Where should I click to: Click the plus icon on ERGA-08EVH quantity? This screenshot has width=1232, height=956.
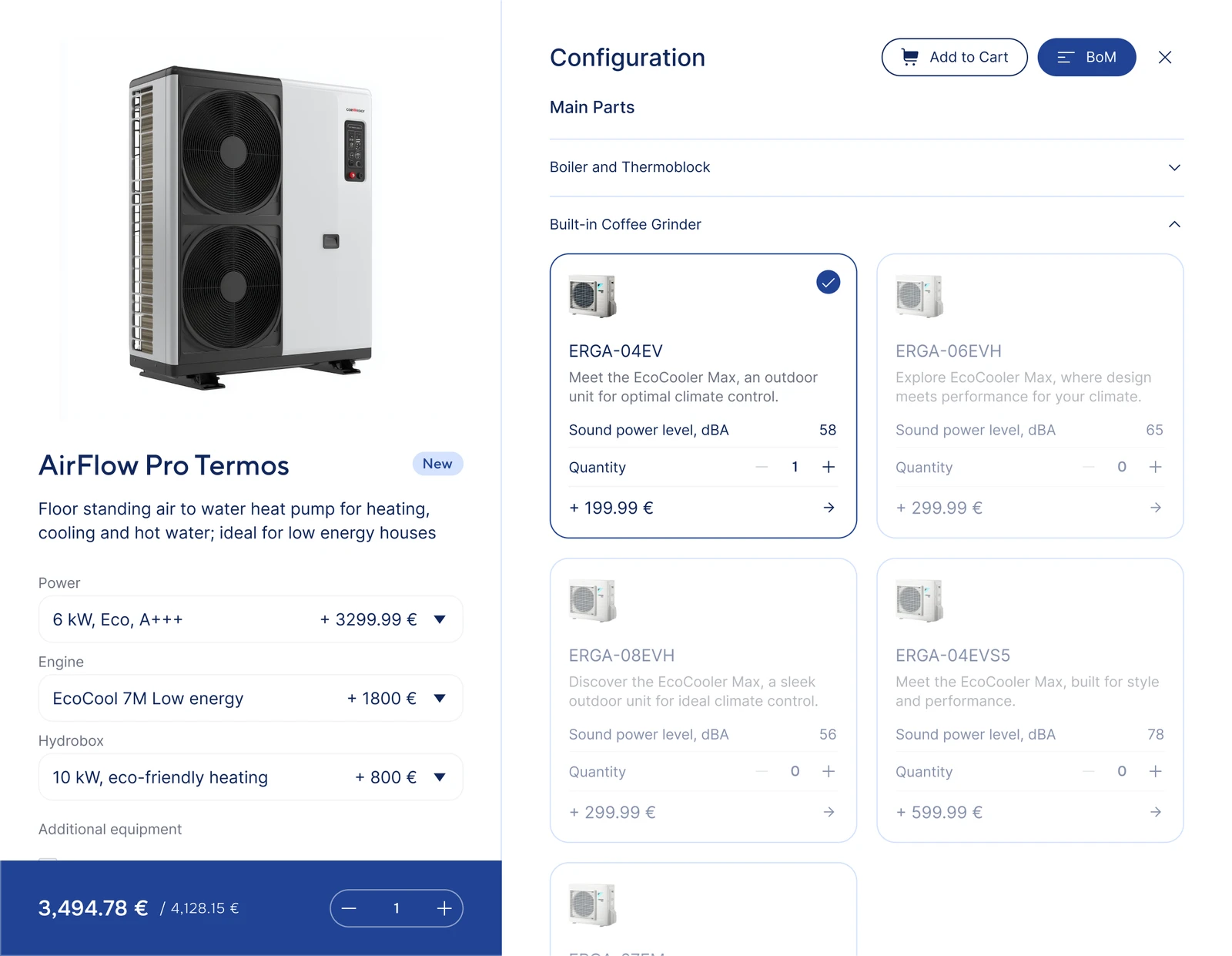point(829,771)
